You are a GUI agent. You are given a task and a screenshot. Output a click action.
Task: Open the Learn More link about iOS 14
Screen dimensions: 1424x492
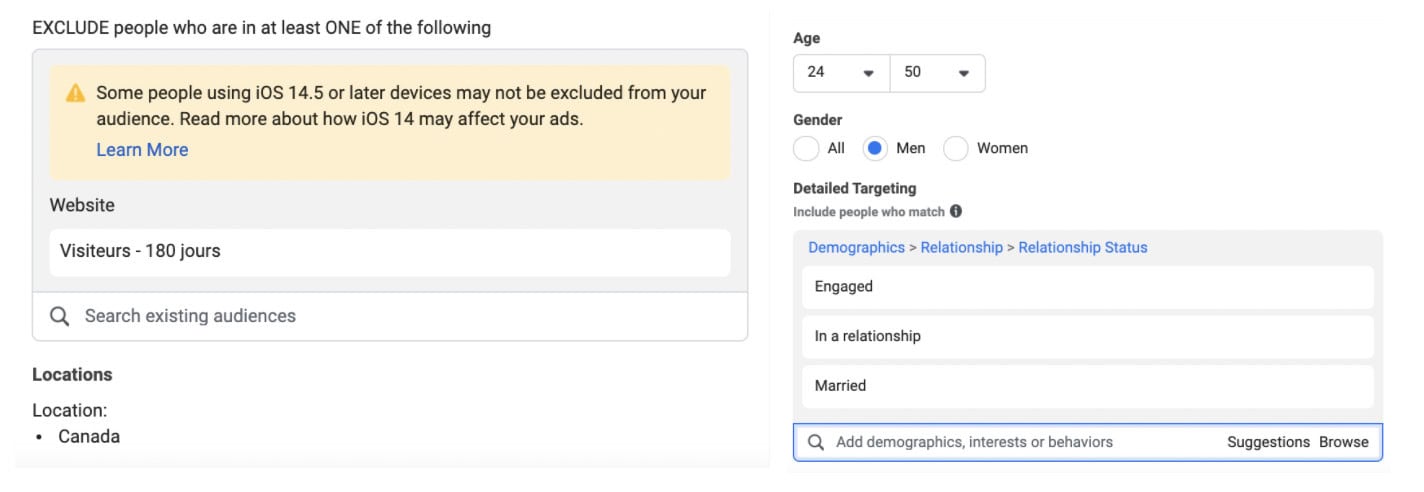[142, 150]
